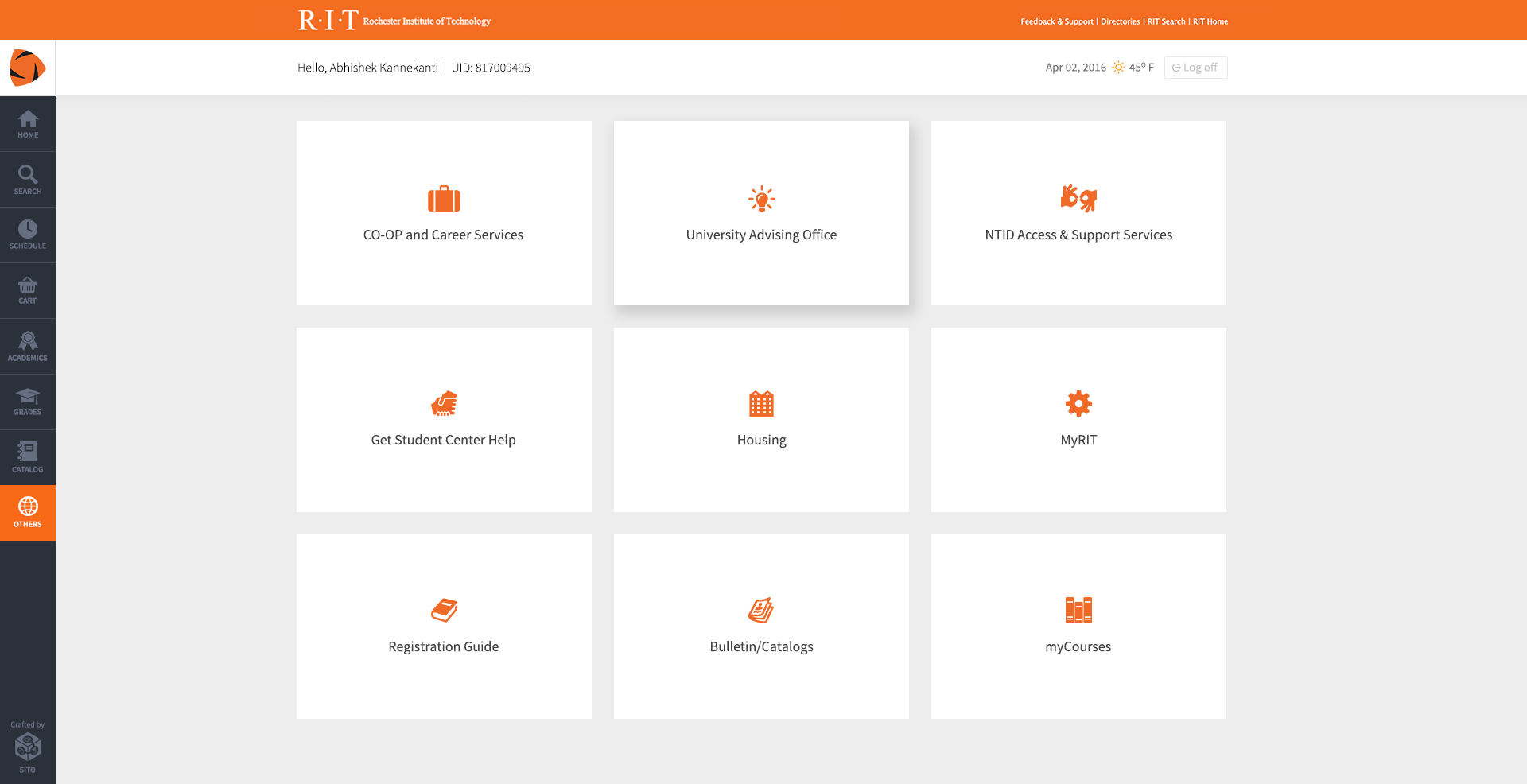Click the briefcase icon for CO-OP services

444,199
